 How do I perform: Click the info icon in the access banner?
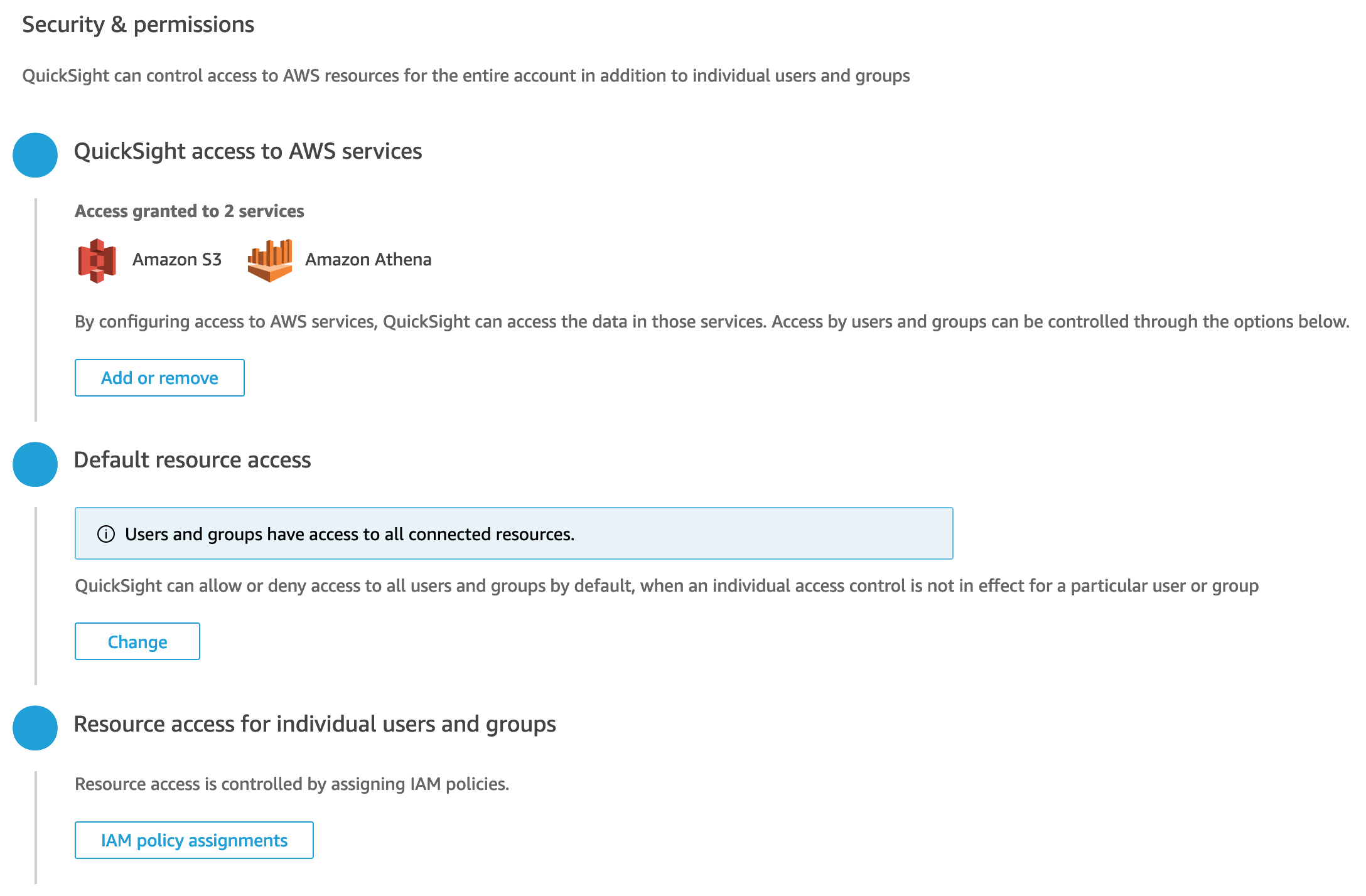[x=106, y=534]
